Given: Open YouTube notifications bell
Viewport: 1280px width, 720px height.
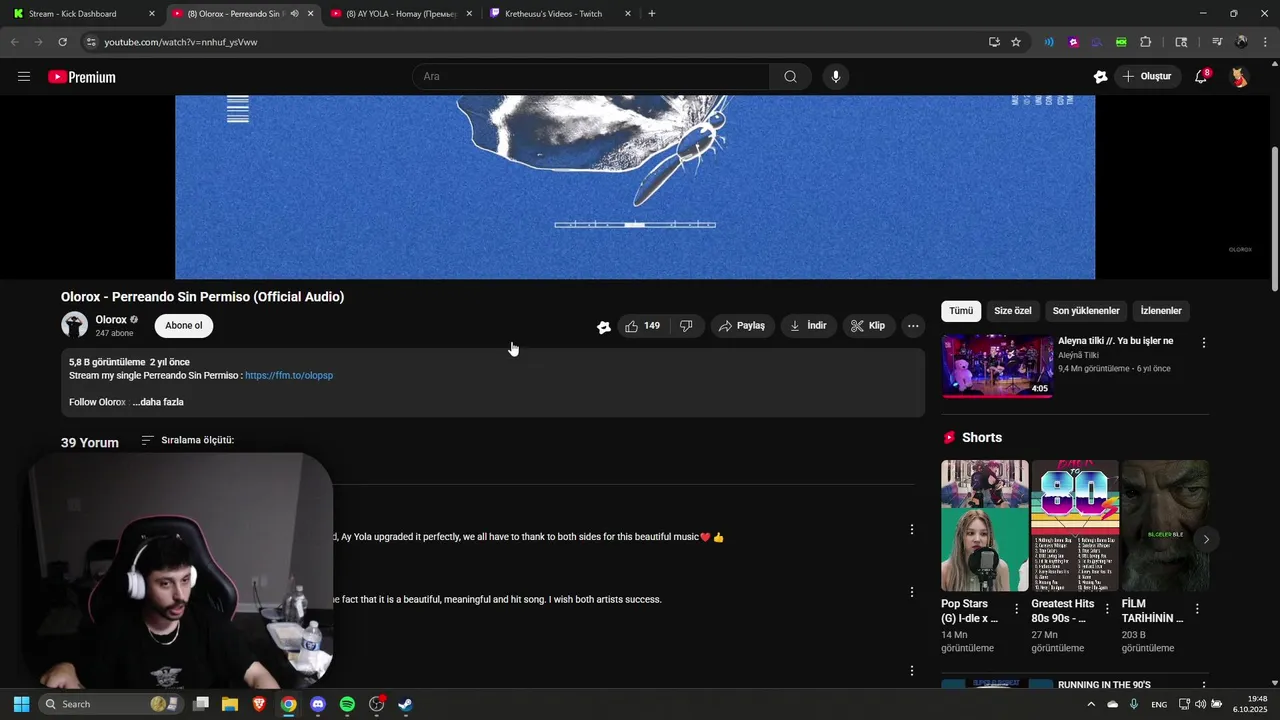Looking at the screenshot, I should tap(1202, 77).
